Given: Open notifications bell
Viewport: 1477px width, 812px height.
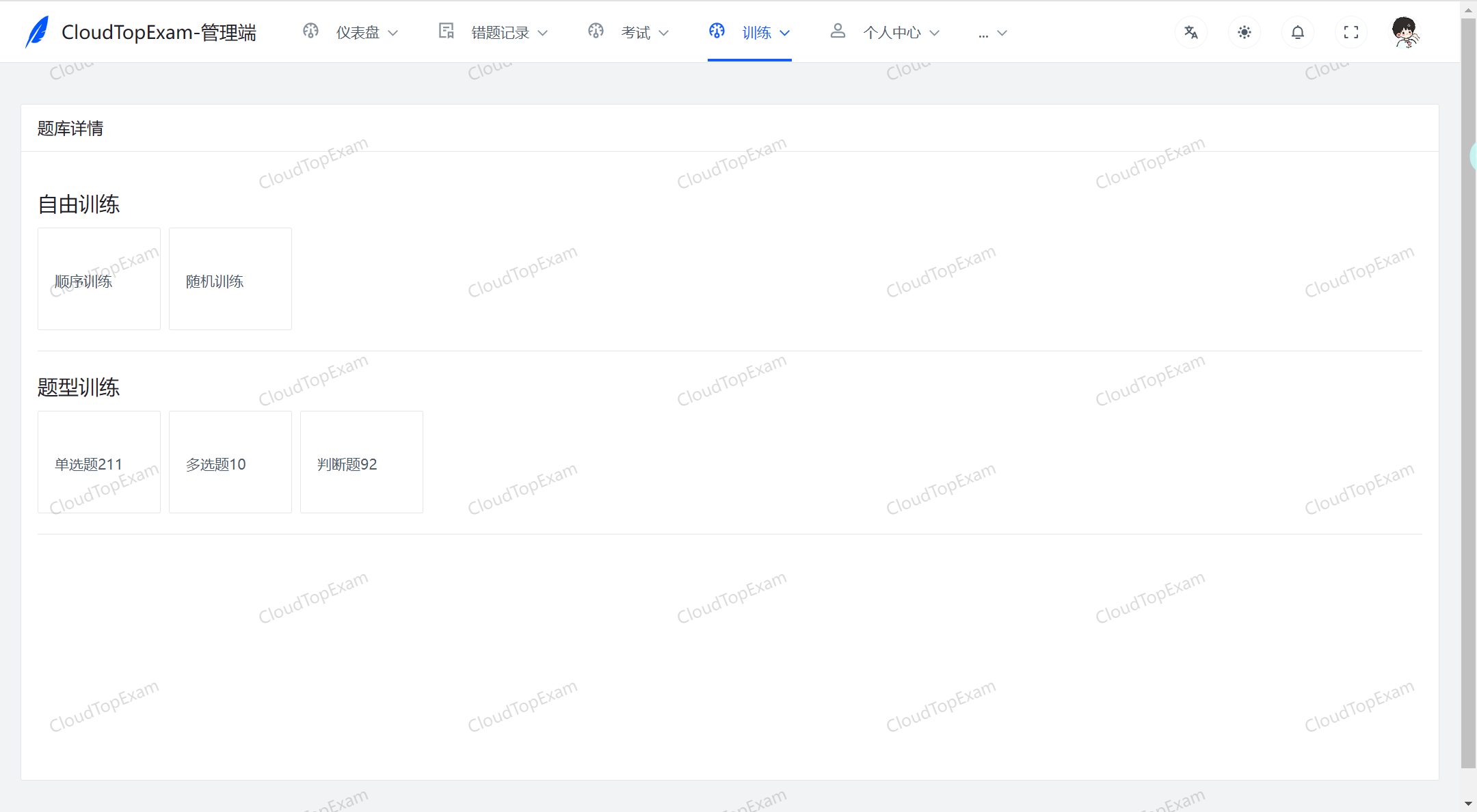Looking at the screenshot, I should 1297,32.
